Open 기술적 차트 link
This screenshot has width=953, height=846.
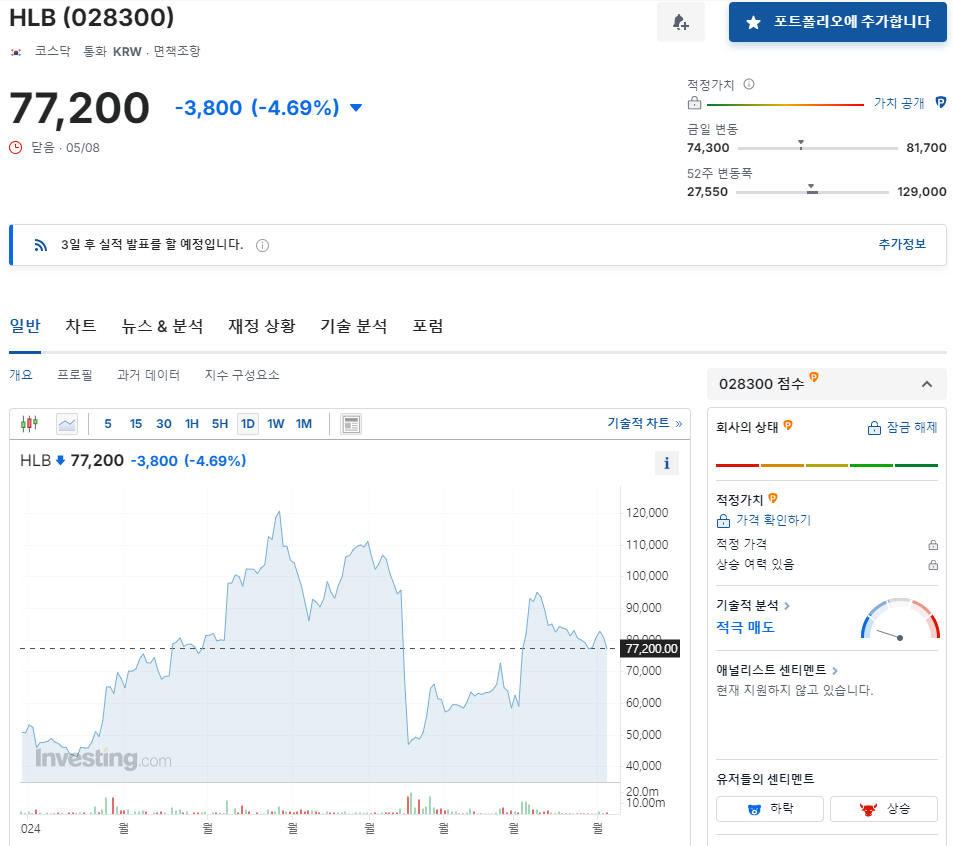coord(646,423)
